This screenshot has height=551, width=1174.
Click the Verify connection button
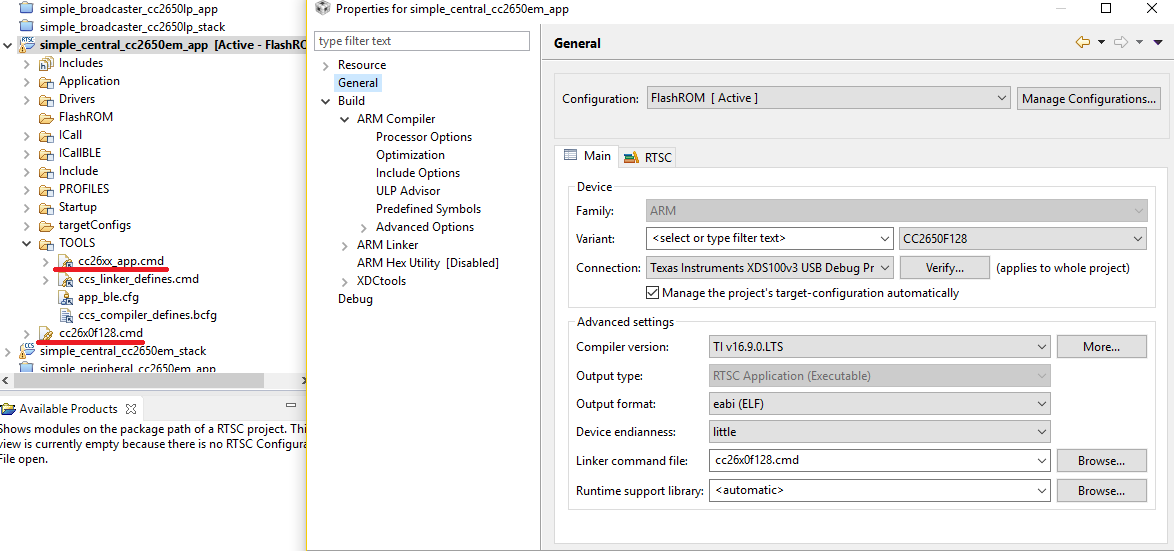pyautogui.click(x=944, y=267)
